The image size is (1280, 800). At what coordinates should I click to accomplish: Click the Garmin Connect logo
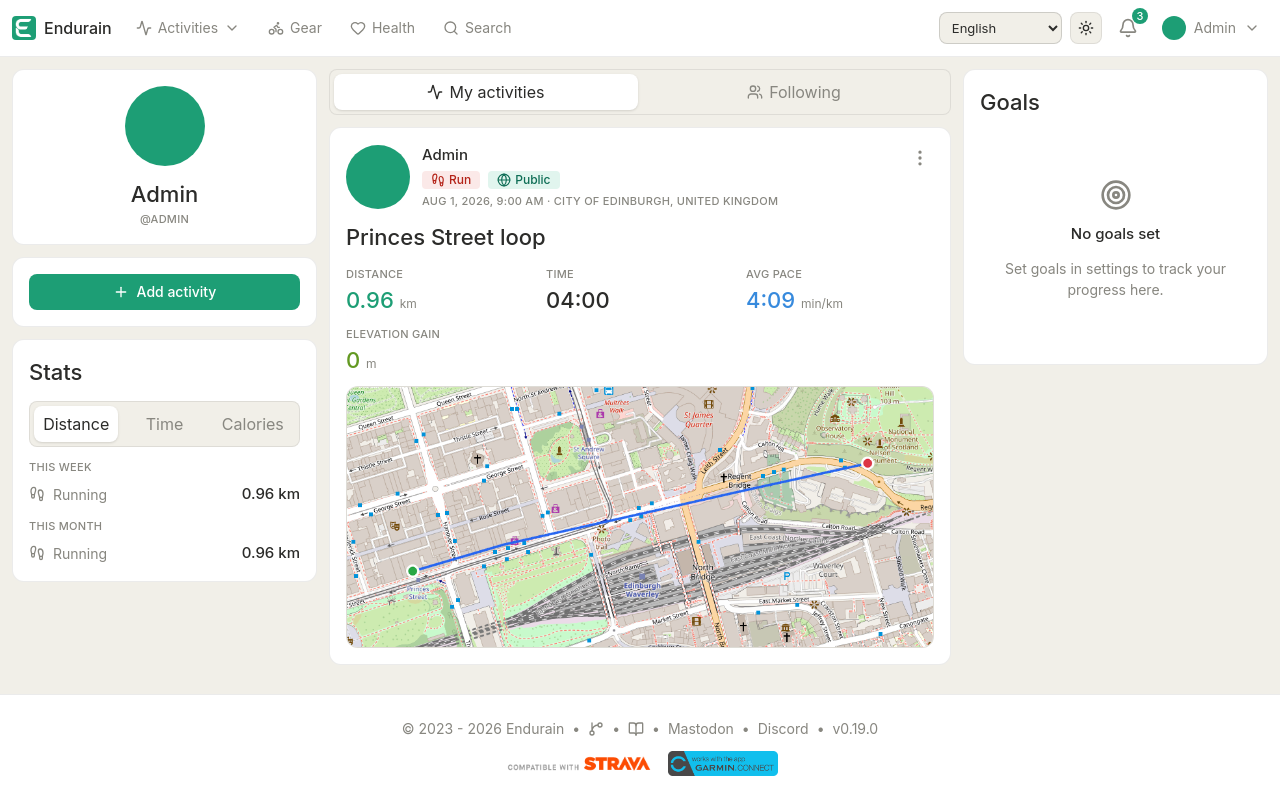[x=723, y=764]
